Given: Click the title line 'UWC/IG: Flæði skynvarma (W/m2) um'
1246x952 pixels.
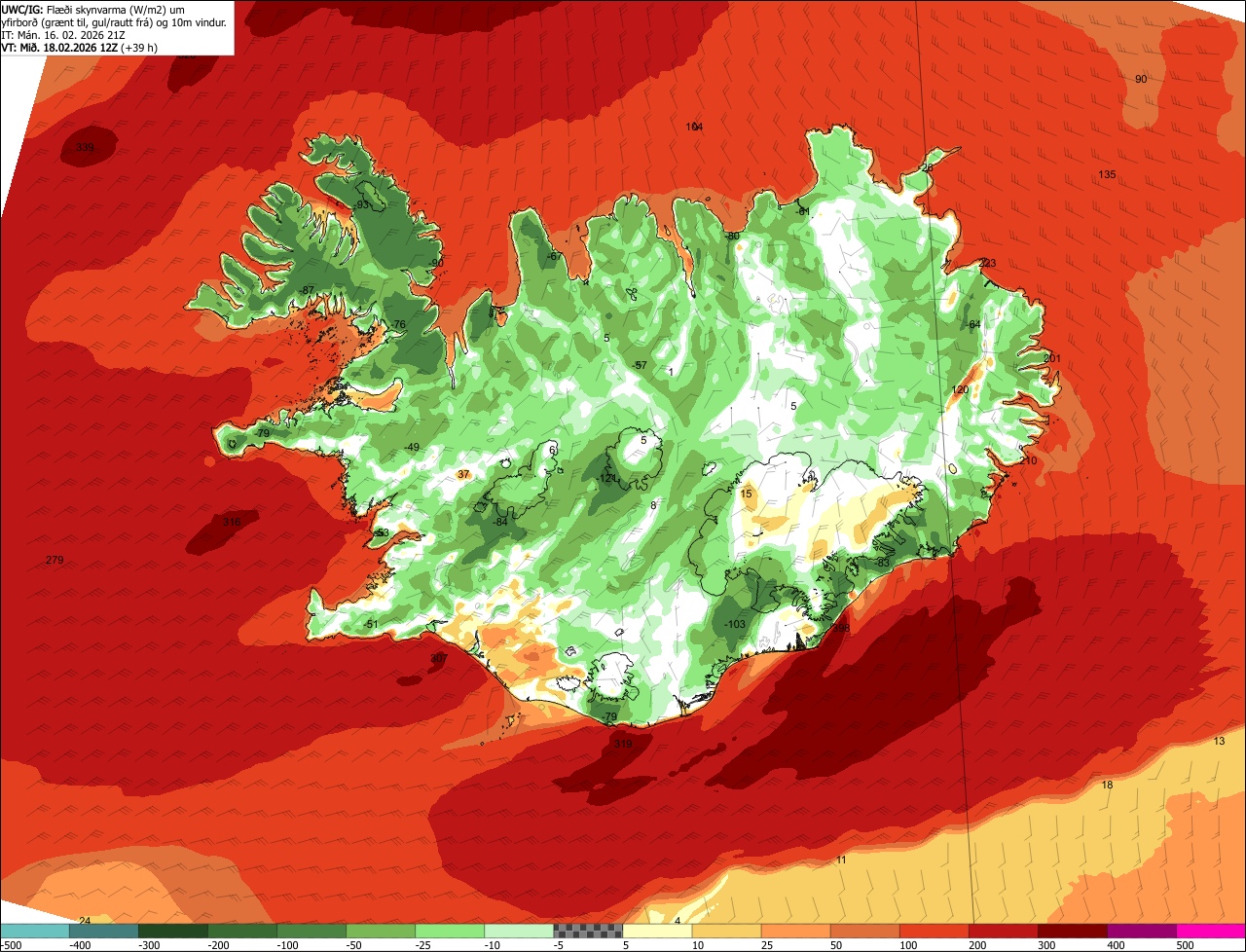Looking at the screenshot, I should 93,9.
